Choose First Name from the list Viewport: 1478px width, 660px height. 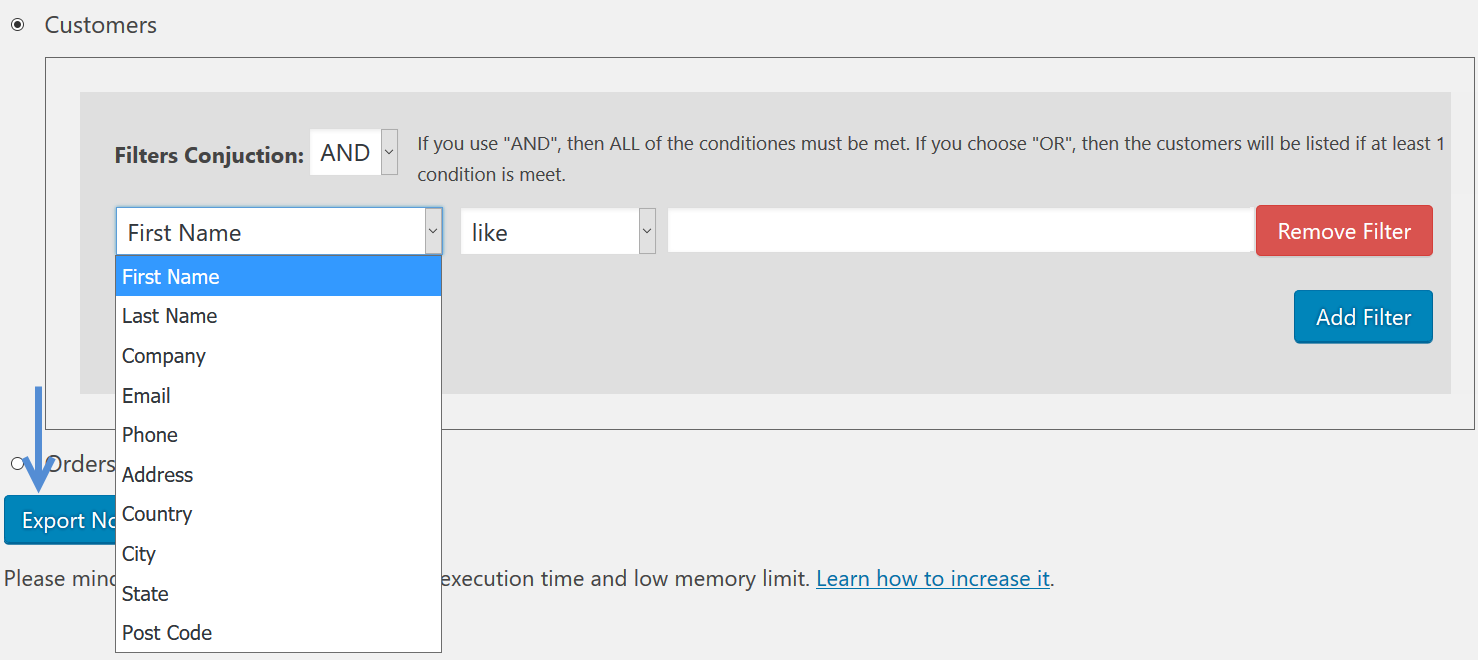[x=279, y=277]
